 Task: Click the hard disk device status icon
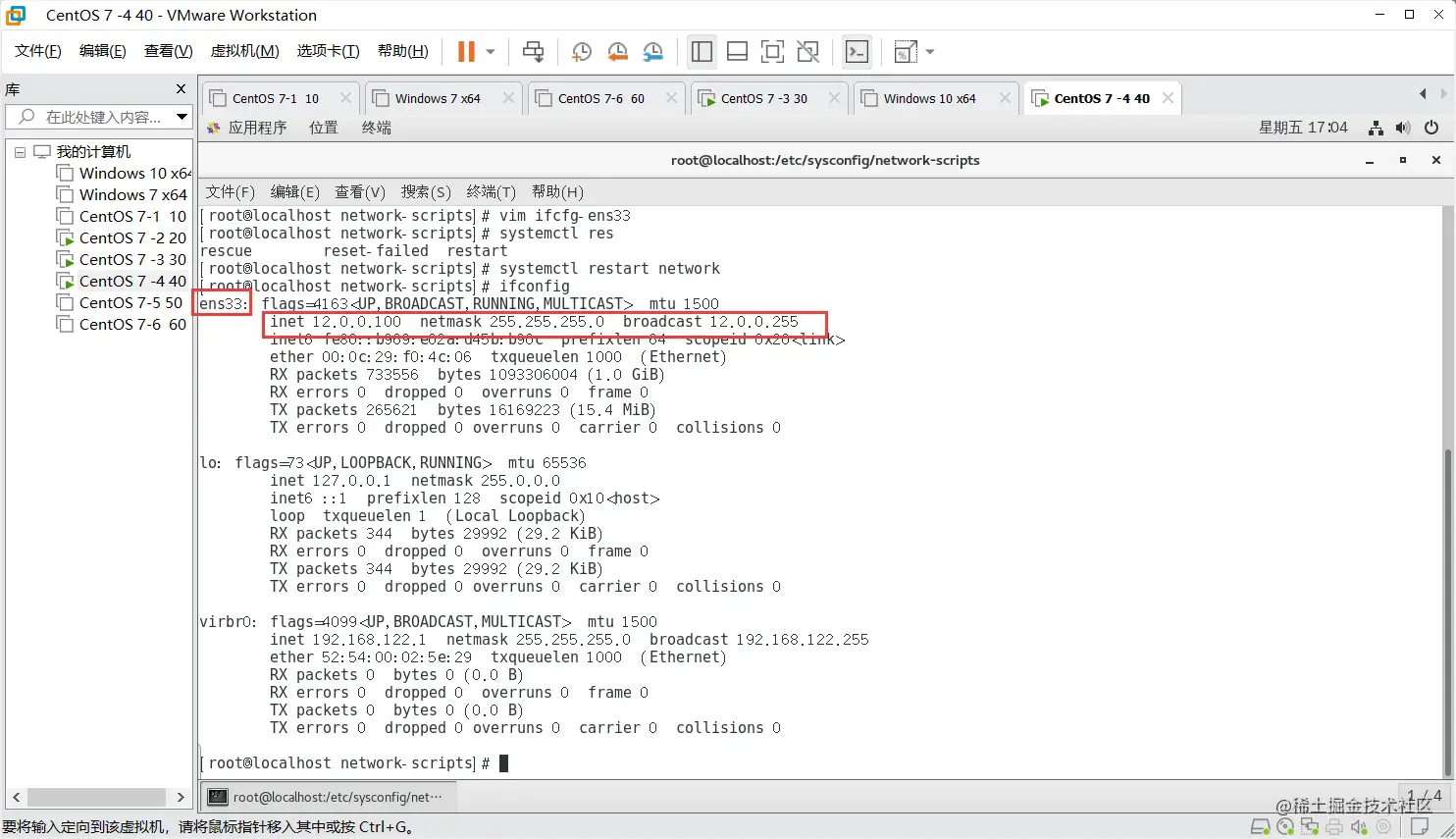[1261, 827]
